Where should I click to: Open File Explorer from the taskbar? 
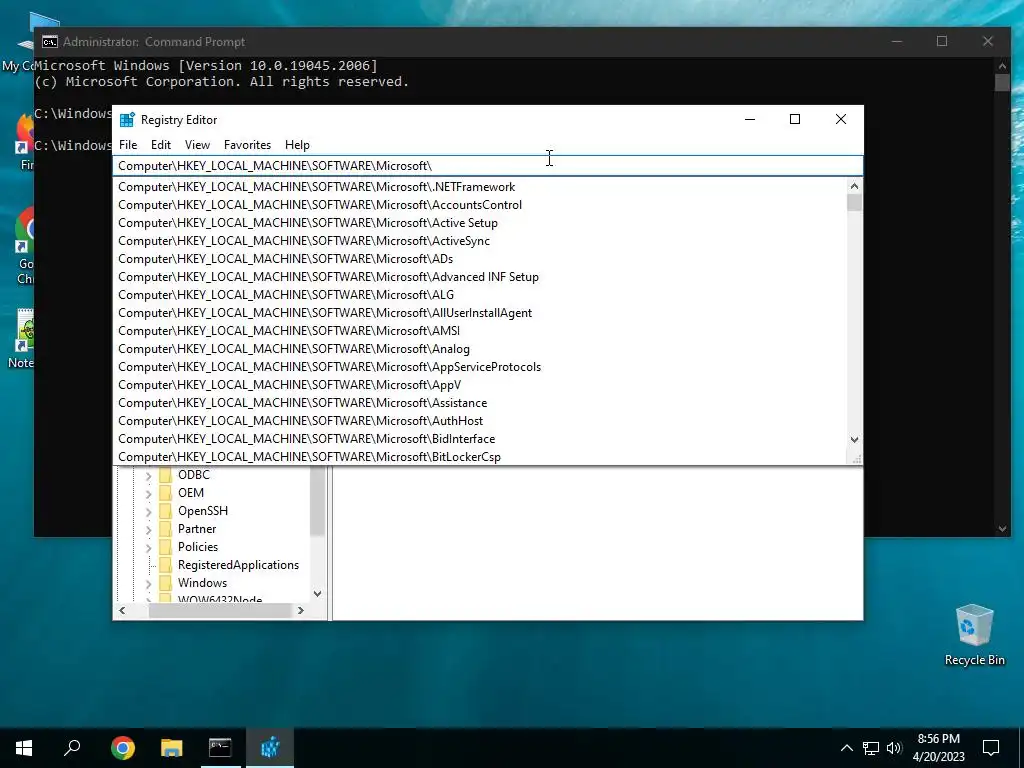pos(172,748)
